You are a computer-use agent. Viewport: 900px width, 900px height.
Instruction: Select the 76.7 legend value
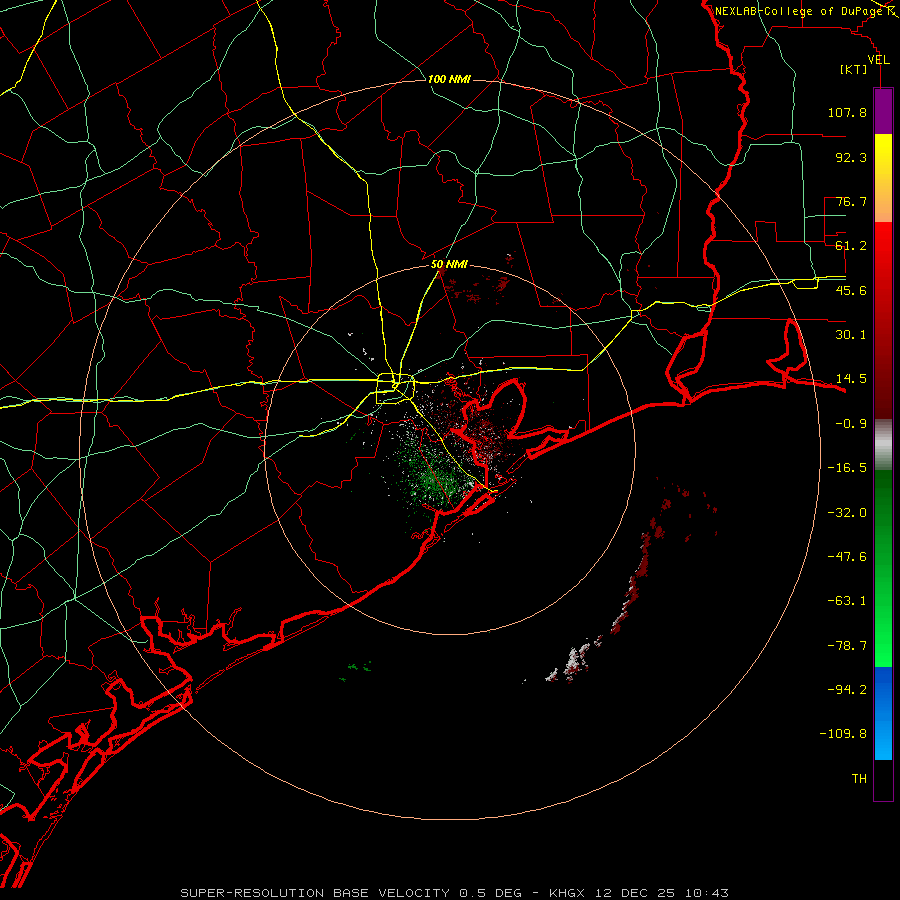click(851, 201)
